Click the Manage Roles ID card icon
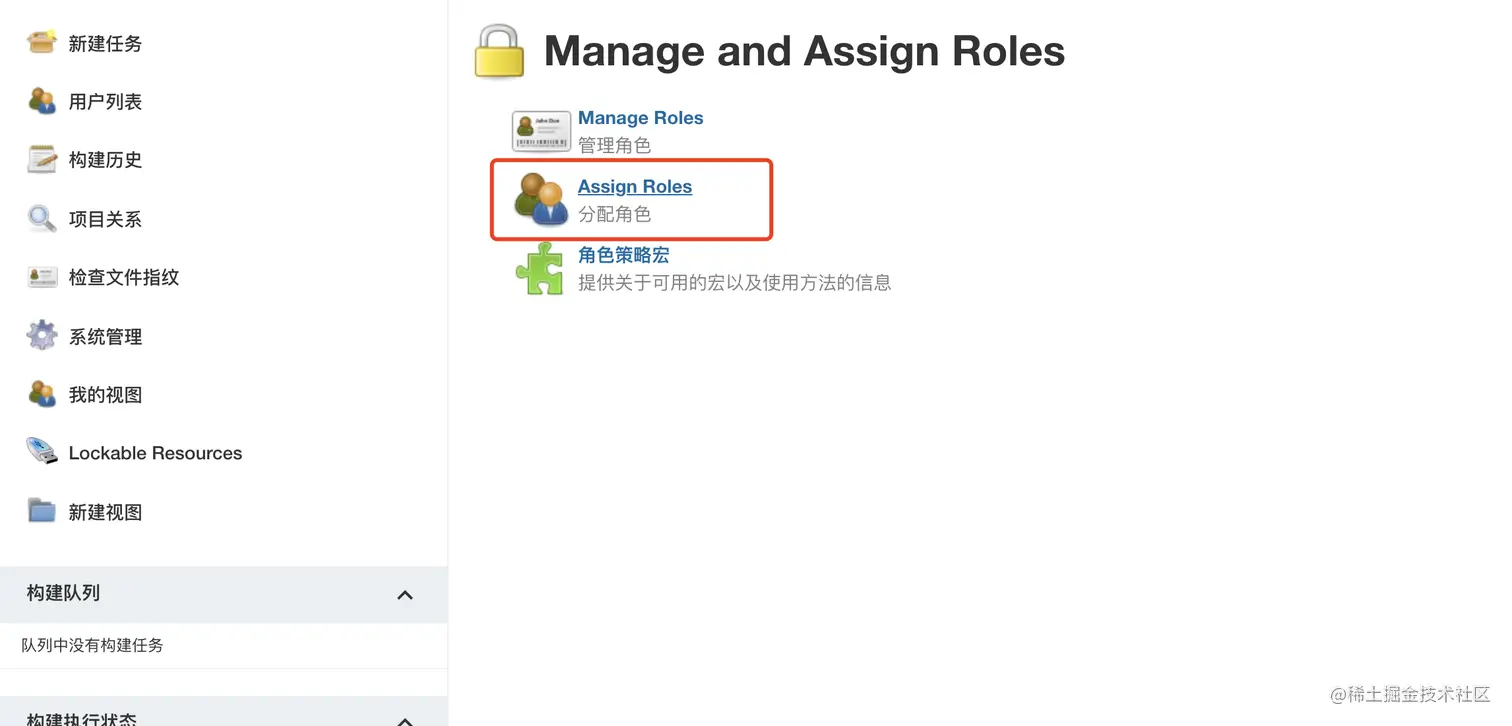 pyautogui.click(x=541, y=131)
